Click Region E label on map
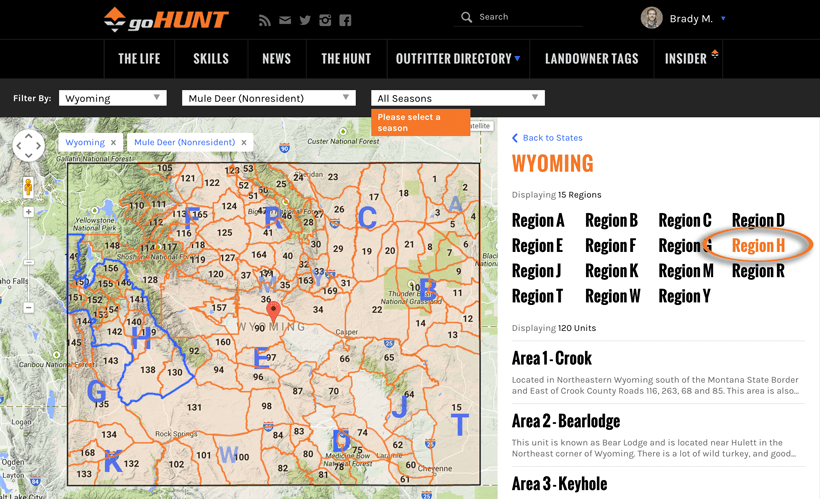820x499 pixels. point(261,358)
